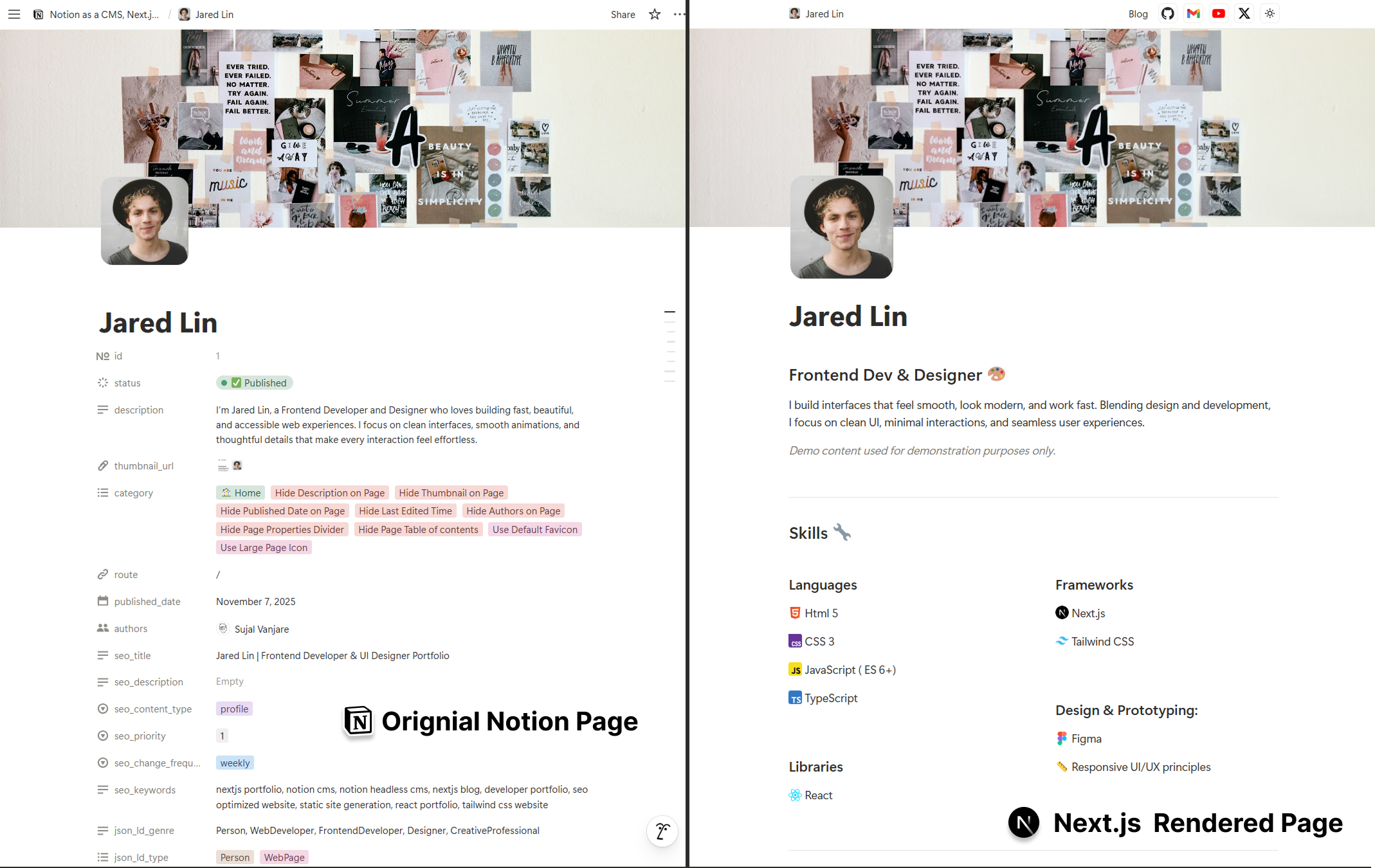Open the Blog navigation link

(1138, 14)
